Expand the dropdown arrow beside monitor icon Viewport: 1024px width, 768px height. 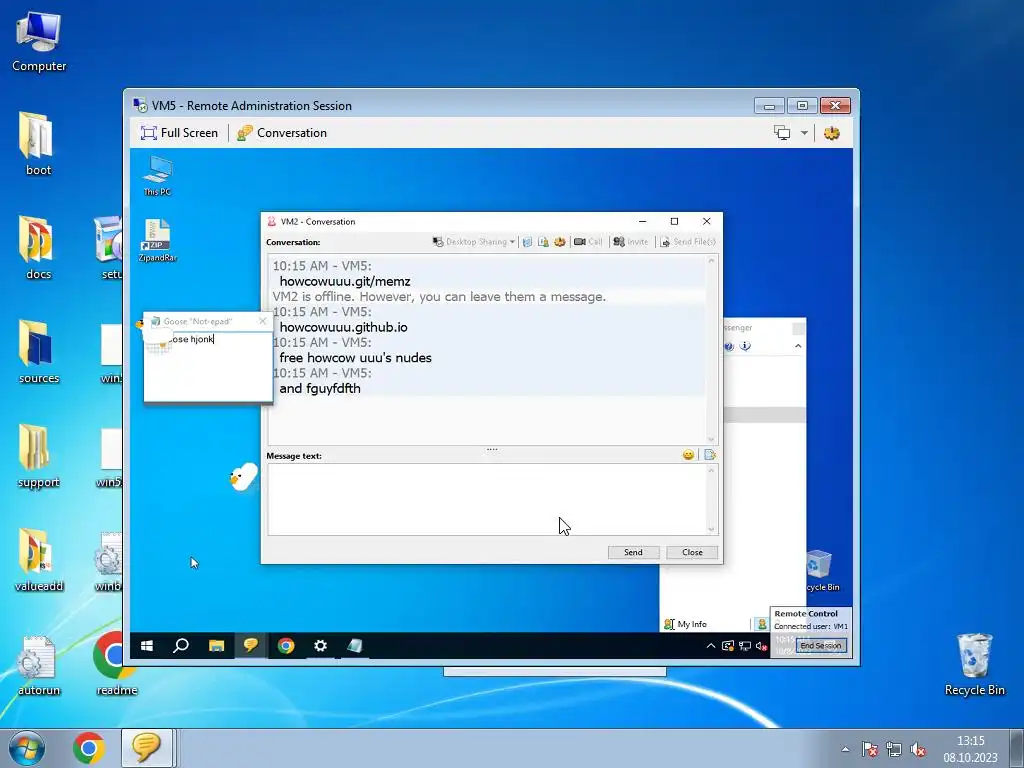click(804, 133)
